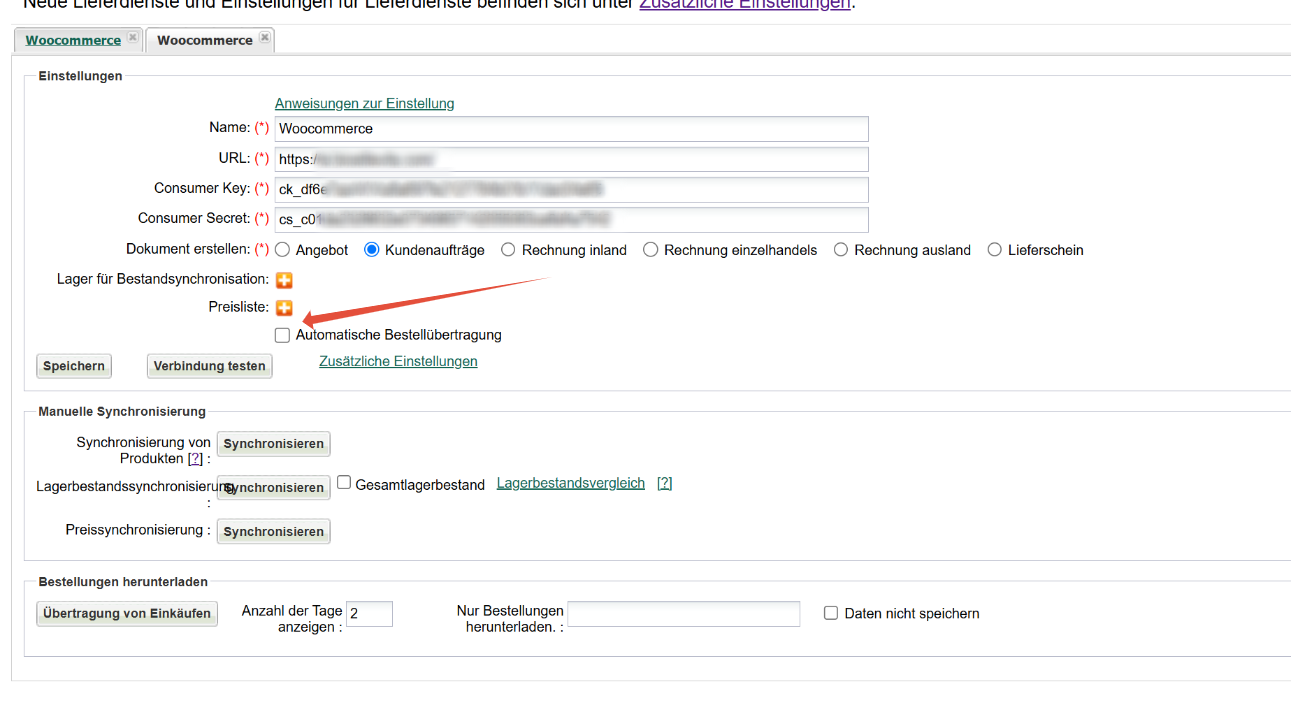Screen dimensions: 1291x712
Task: Select the second Woocommerce tab
Action: [205, 40]
